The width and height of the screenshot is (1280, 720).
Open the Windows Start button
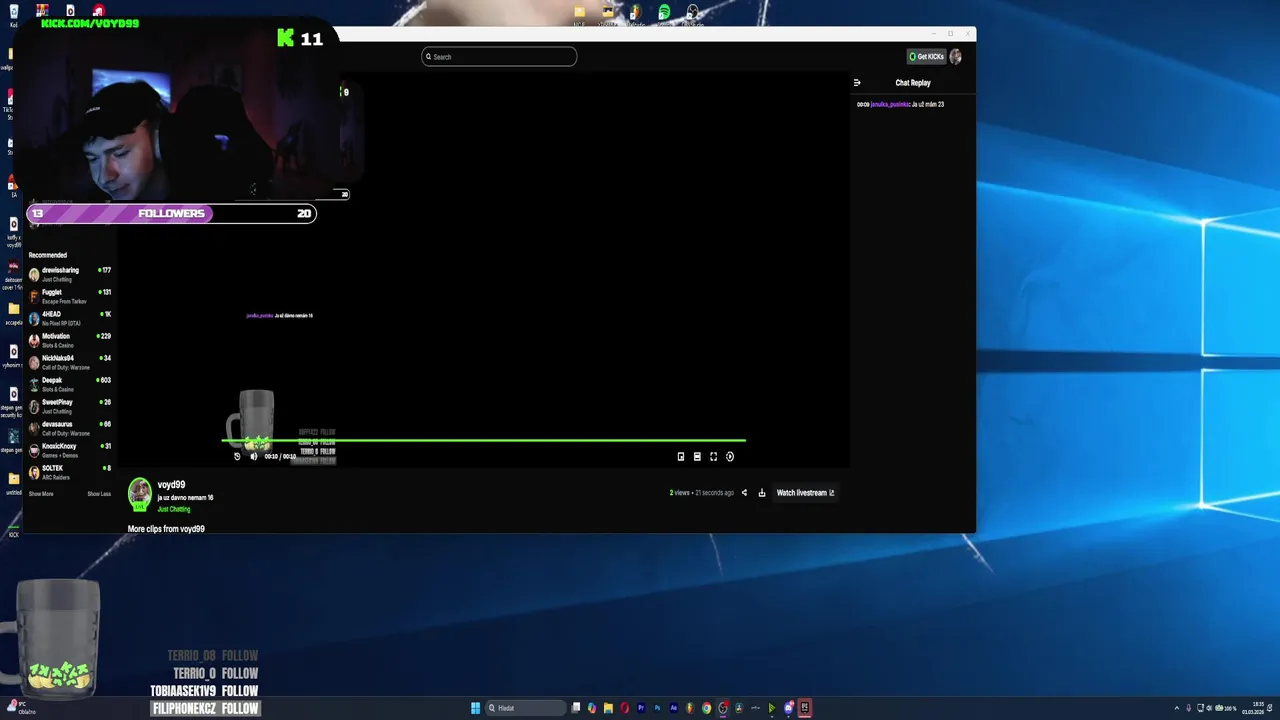pos(475,708)
